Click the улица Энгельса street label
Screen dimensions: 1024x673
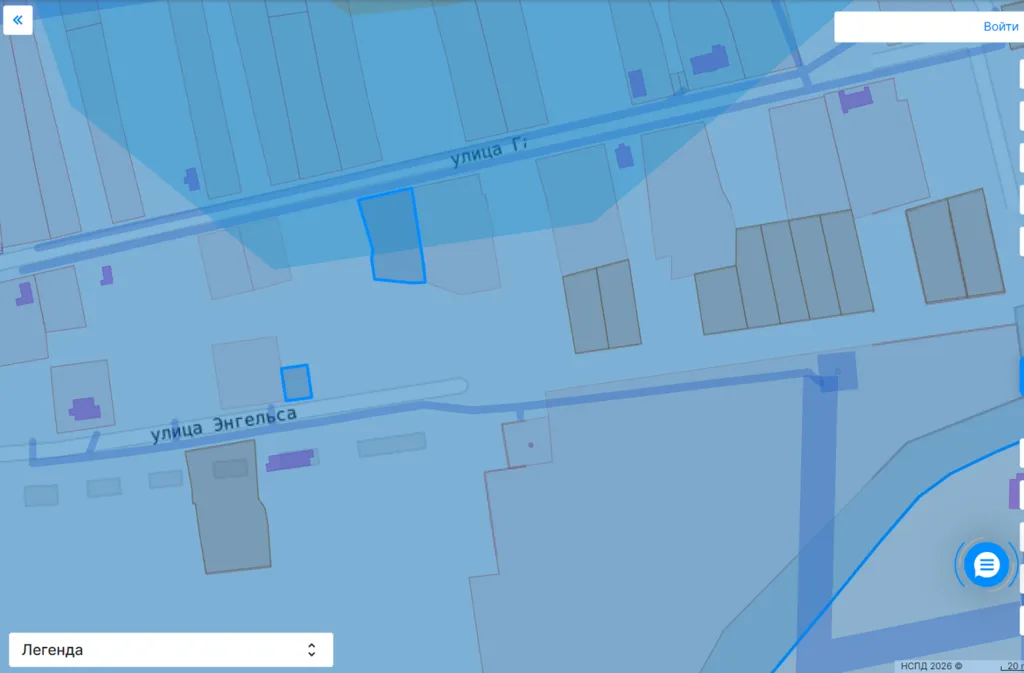click(x=224, y=424)
